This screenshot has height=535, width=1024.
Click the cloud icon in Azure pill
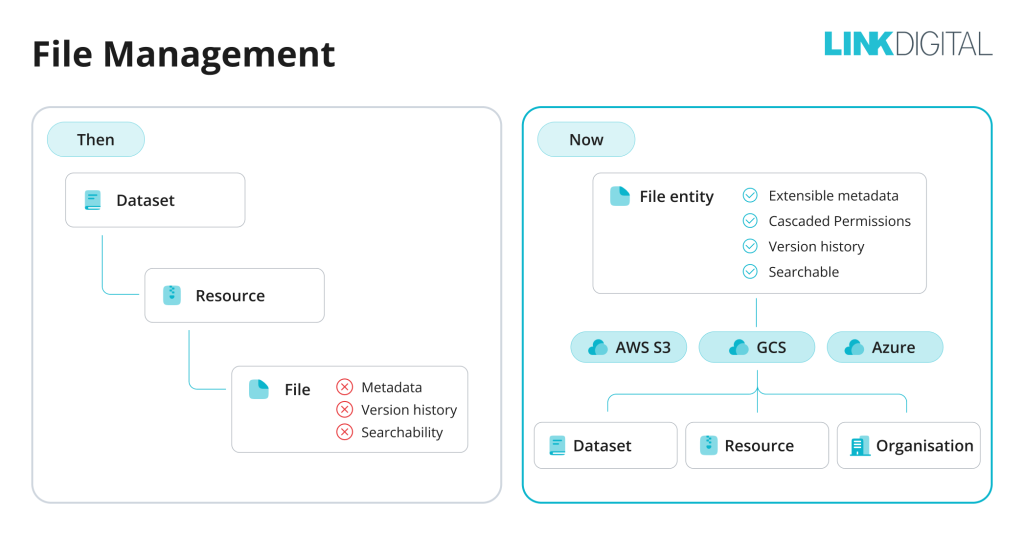tap(854, 347)
